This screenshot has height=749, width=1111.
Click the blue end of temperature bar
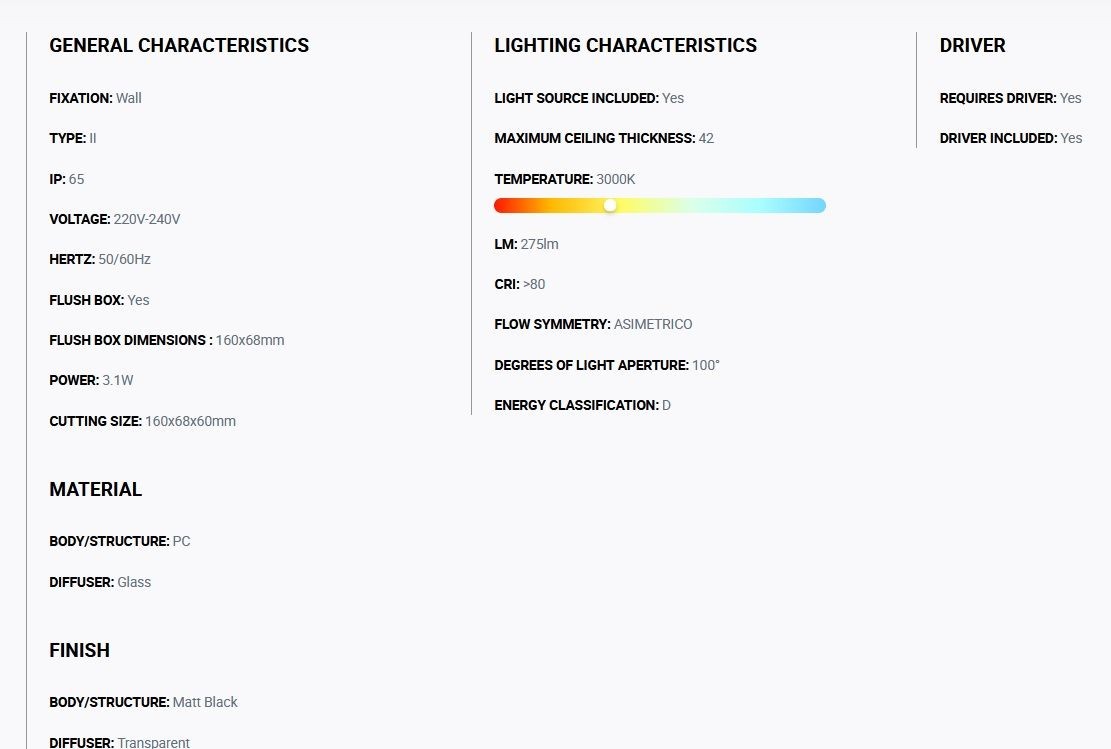[x=815, y=205]
